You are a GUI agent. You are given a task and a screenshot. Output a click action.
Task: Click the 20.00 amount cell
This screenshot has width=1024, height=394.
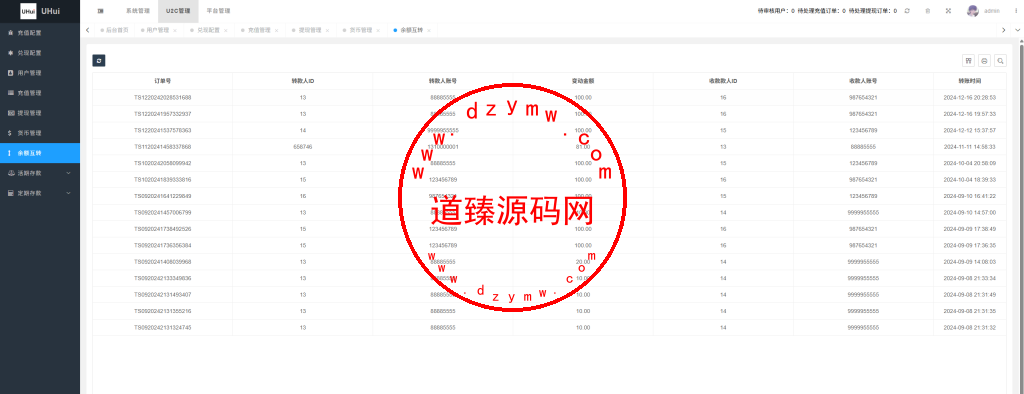[583, 262]
